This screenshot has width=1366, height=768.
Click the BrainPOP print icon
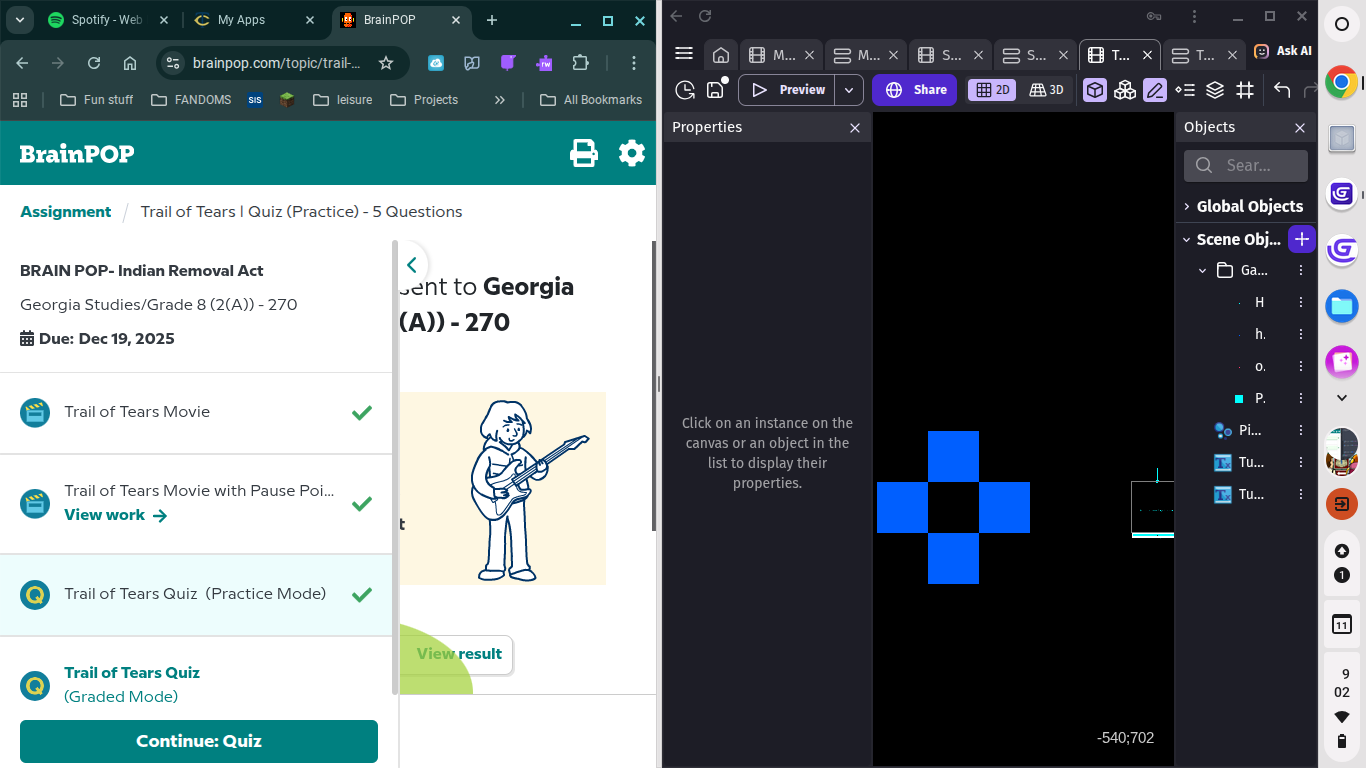tap(584, 153)
